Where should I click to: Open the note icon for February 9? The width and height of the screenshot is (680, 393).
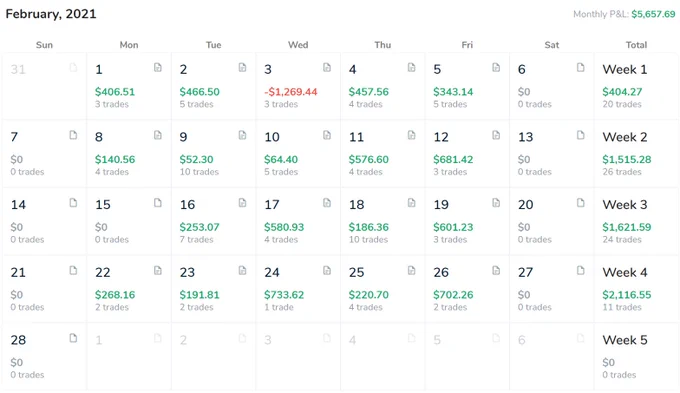pos(242,135)
